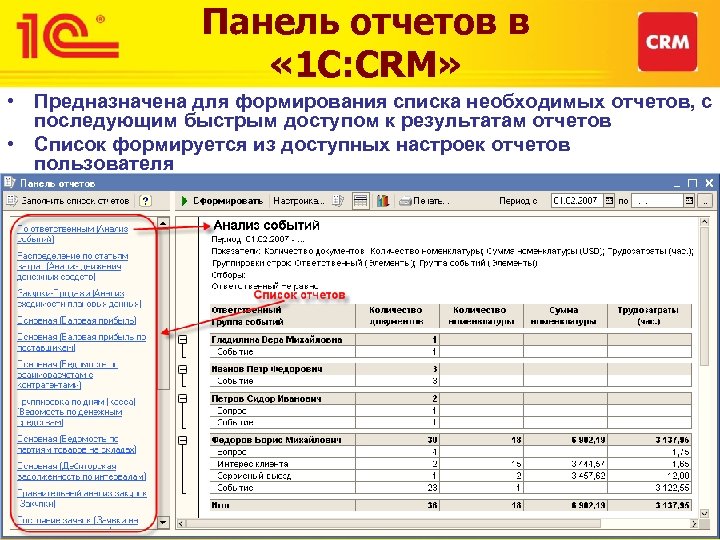
Task: Select cell Гладилина Вера Михайловна
Action: click(x=282, y=340)
